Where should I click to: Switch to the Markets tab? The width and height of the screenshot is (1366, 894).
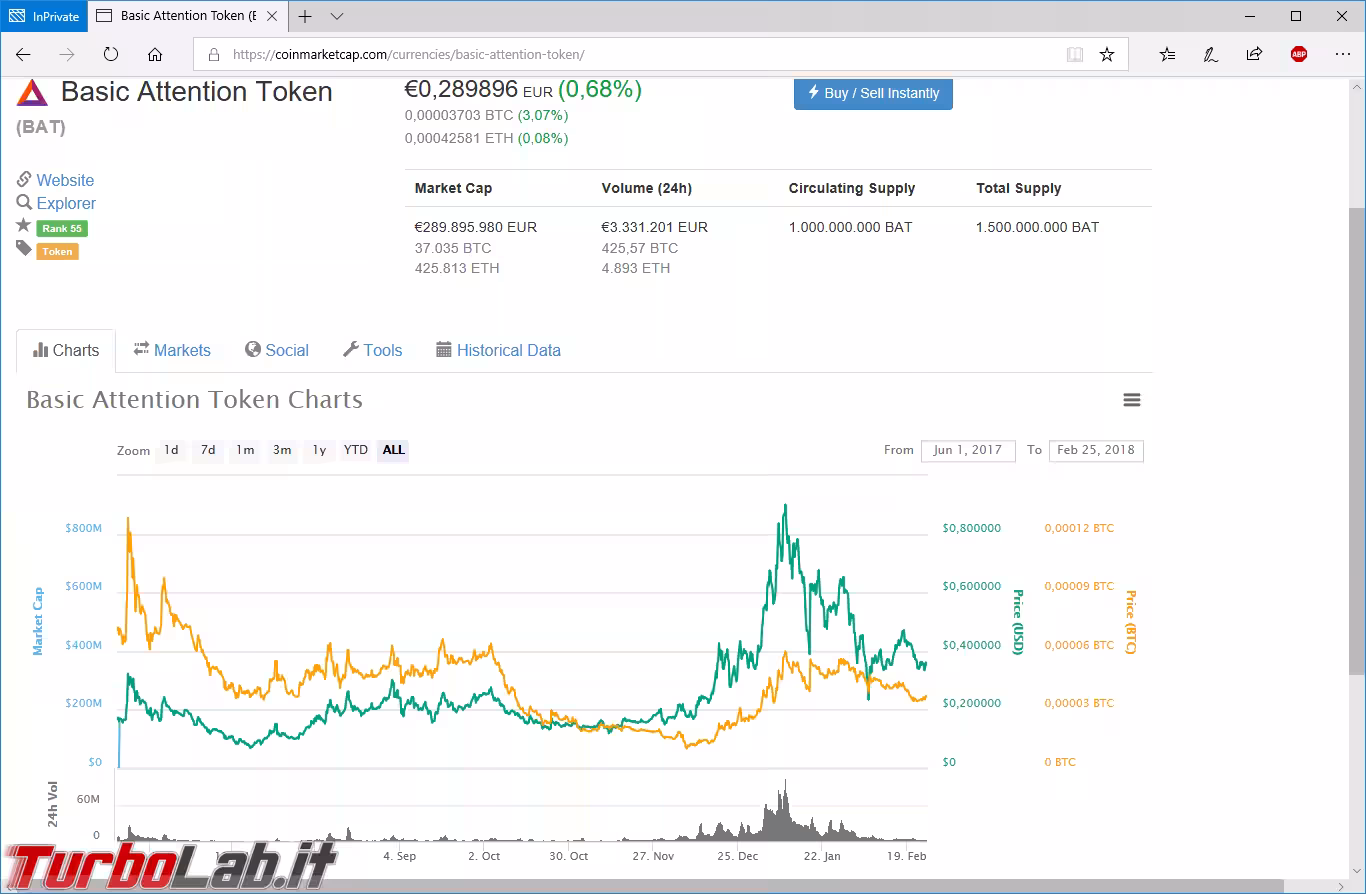coord(172,350)
